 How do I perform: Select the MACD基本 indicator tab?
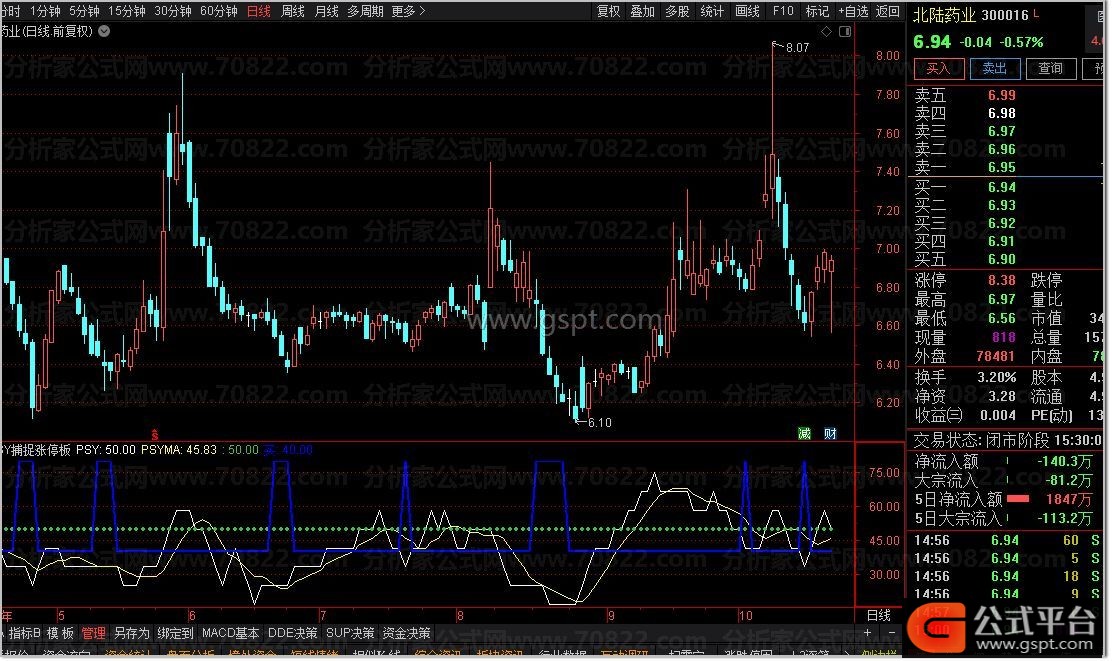click(x=230, y=633)
